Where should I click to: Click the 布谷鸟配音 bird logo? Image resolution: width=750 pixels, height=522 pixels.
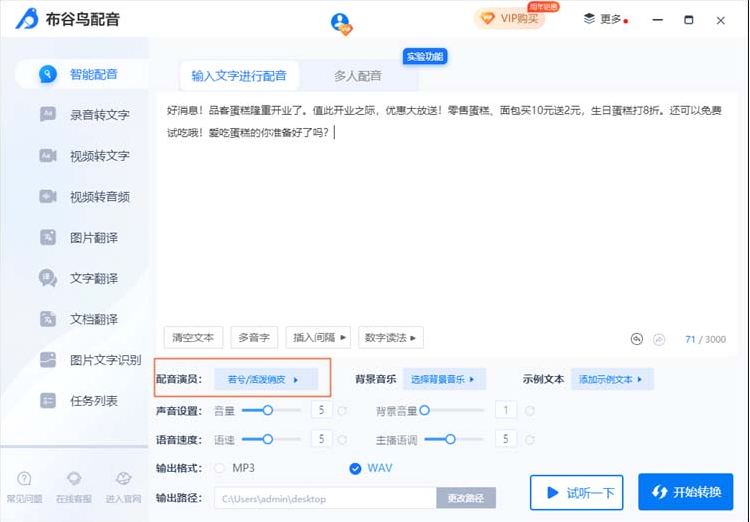pyautogui.click(x=27, y=19)
